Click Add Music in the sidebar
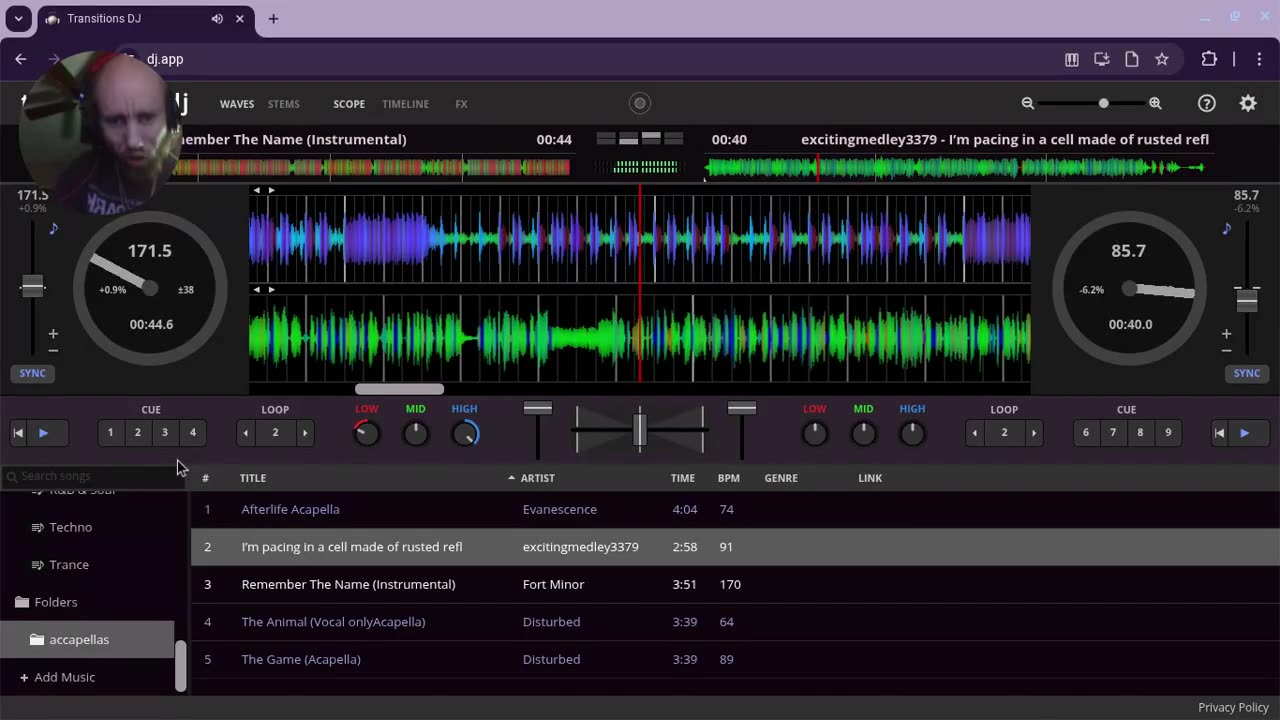Screen dimensions: 1280x720 pos(64,677)
